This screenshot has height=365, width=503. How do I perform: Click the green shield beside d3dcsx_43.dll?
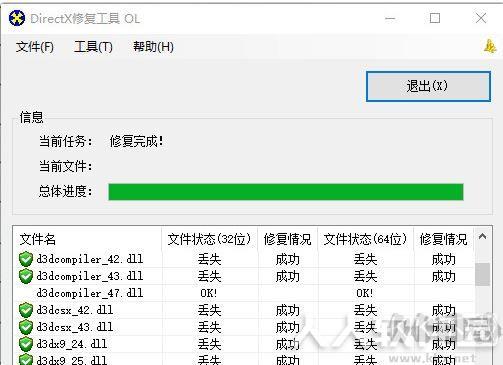[x=26, y=327]
